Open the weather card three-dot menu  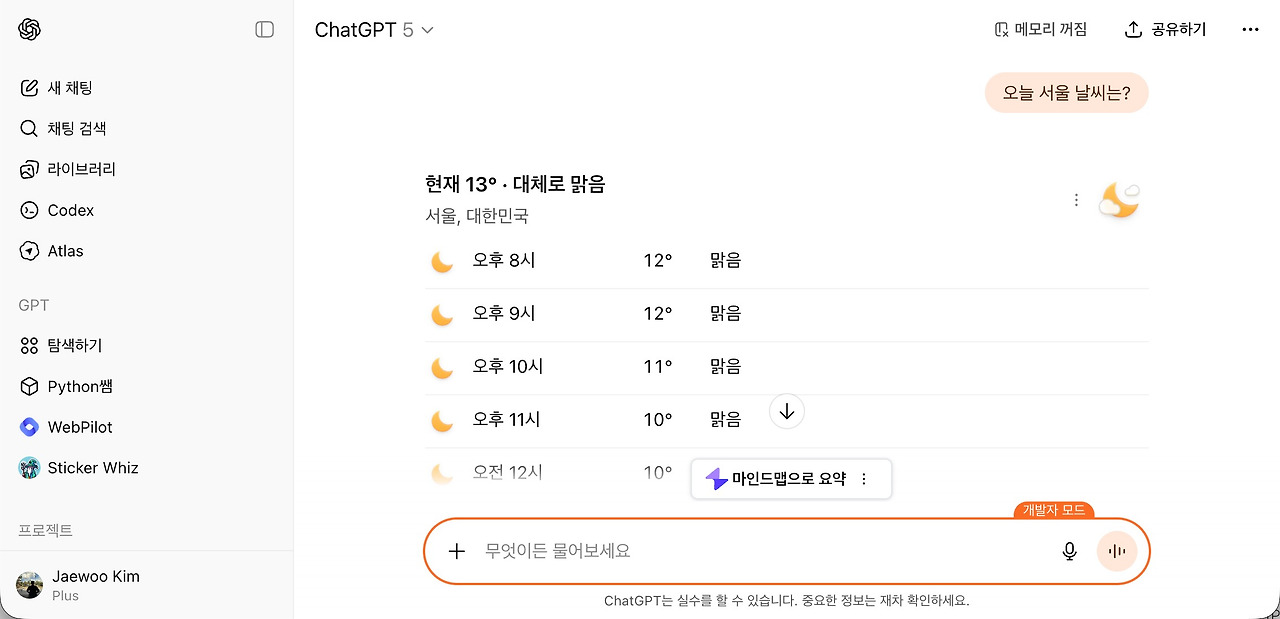pos(1076,200)
